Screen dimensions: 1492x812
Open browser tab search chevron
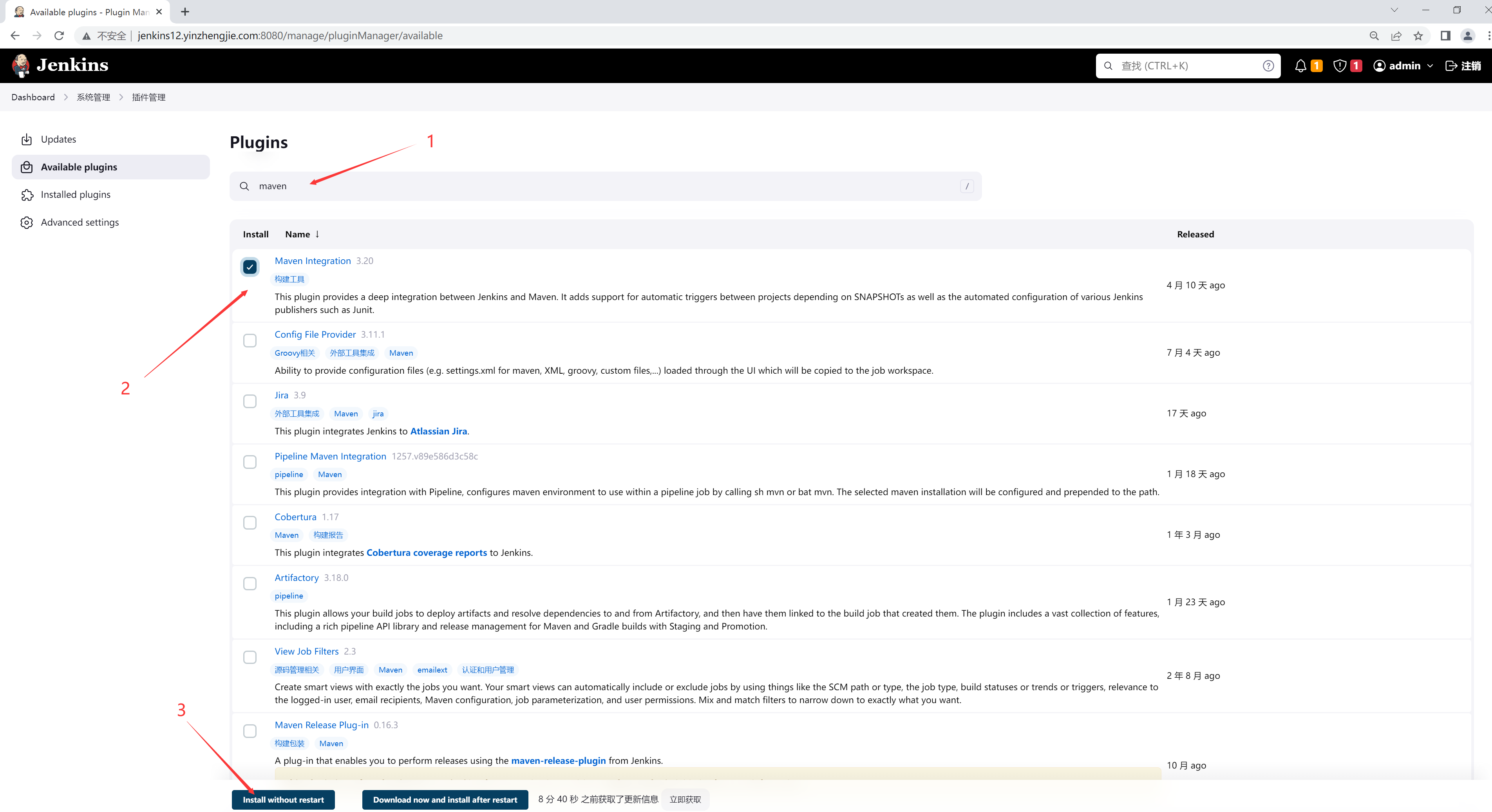tap(1394, 11)
